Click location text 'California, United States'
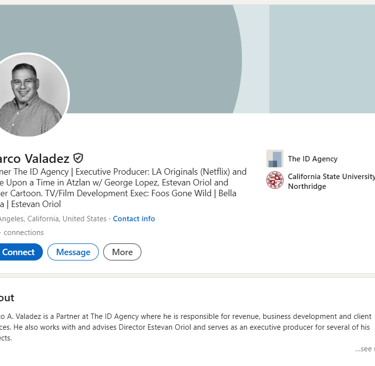 [x=67, y=219]
